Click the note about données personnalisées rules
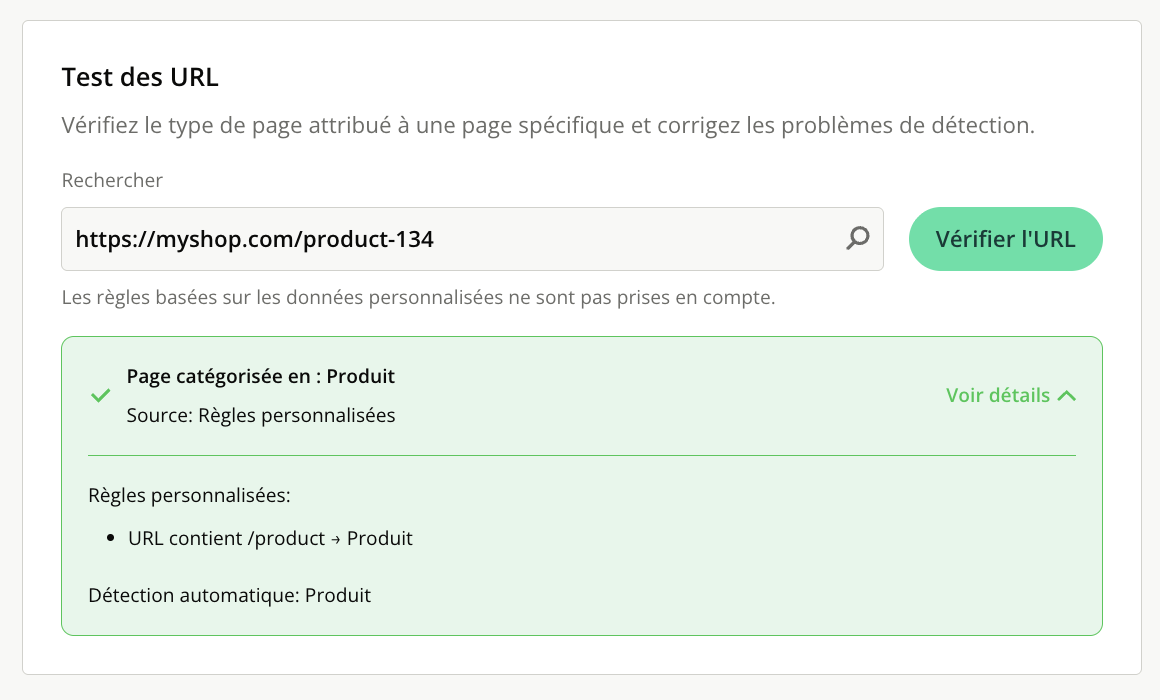This screenshot has height=700, width=1160. pos(418,297)
